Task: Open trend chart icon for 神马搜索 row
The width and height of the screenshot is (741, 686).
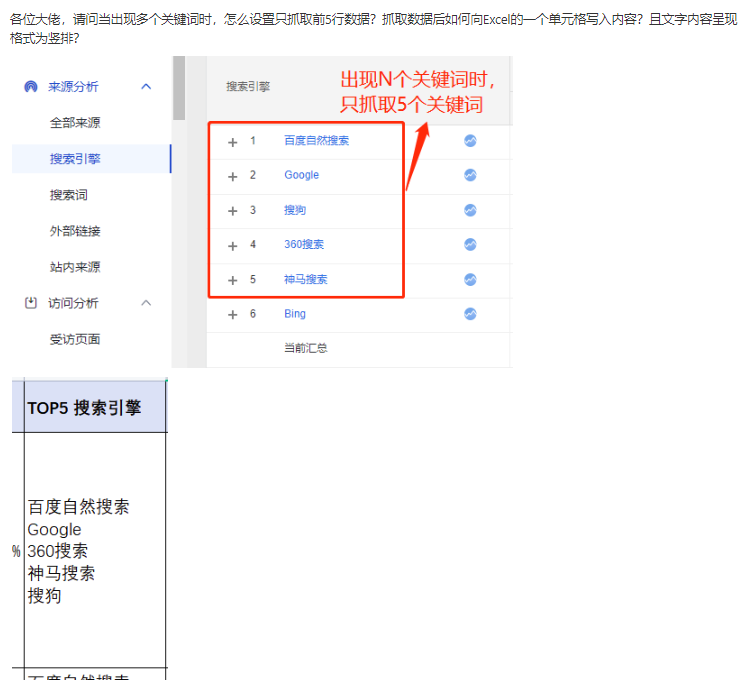Action: (x=470, y=280)
